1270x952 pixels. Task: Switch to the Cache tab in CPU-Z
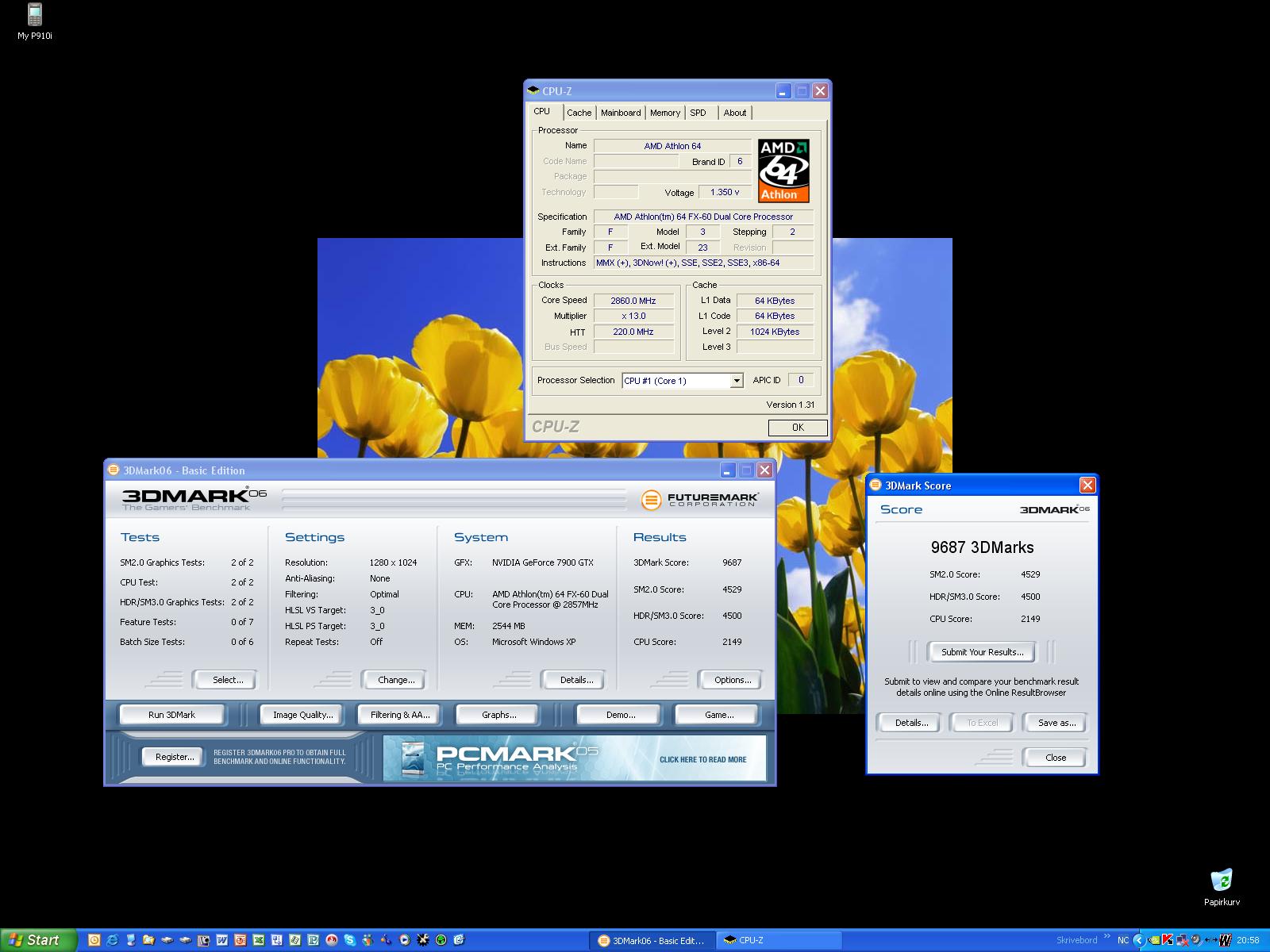579,113
